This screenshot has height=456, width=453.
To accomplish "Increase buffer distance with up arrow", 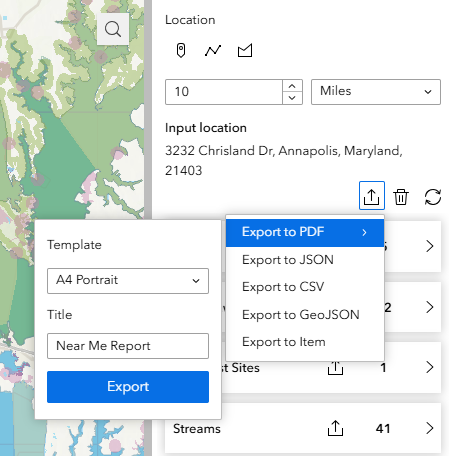I will [x=292, y=86].
